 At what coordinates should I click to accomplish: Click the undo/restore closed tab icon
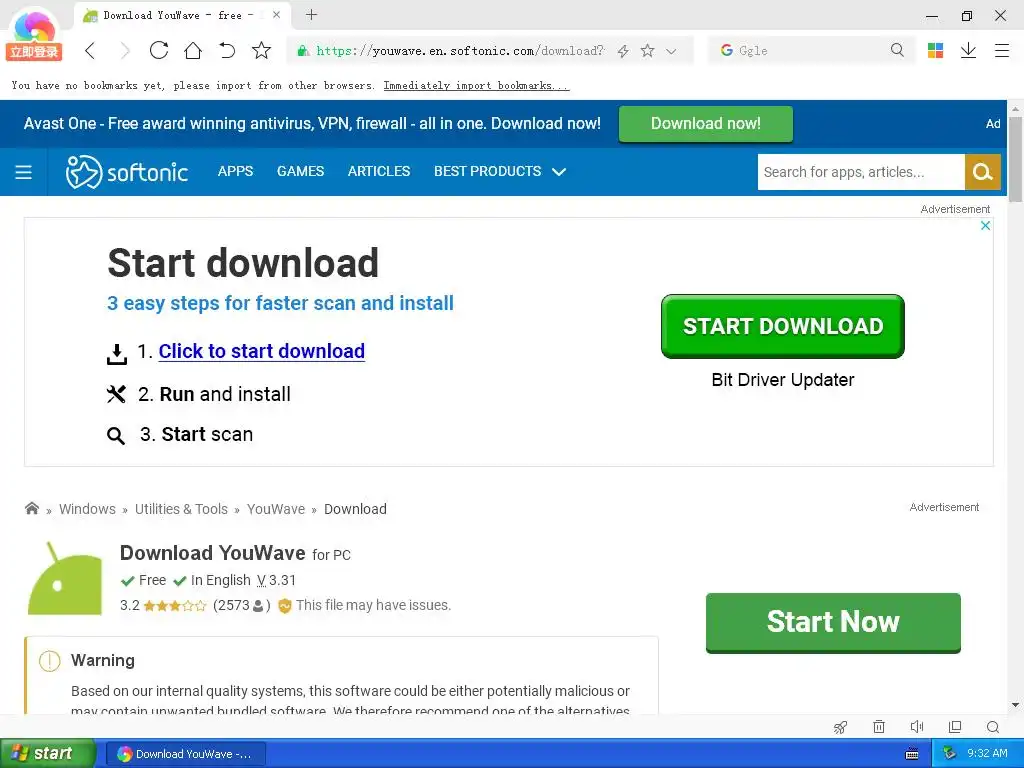point(227,50)
